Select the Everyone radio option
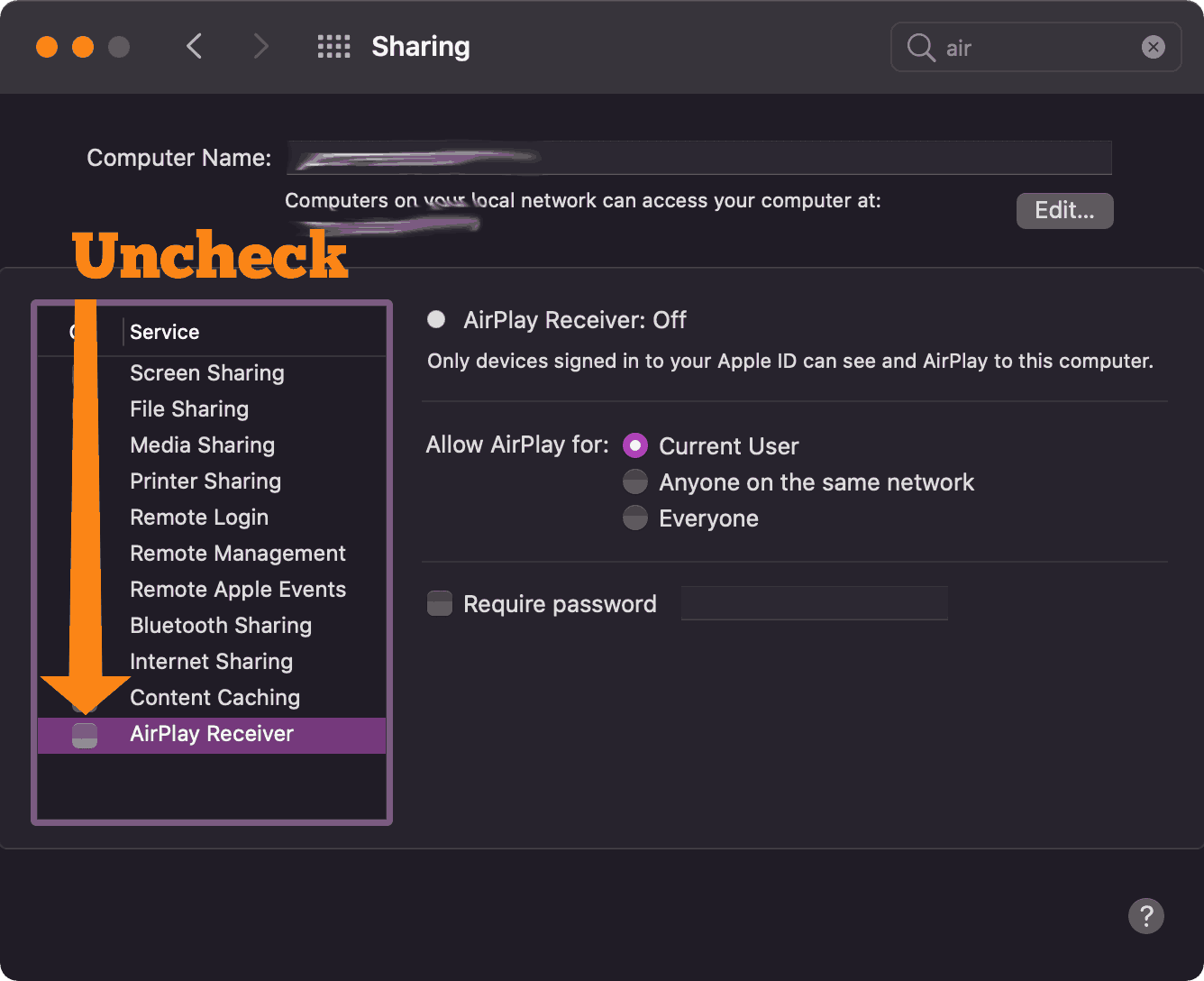The height and width of the screenshot is (981, 1204). coord(635,518)
